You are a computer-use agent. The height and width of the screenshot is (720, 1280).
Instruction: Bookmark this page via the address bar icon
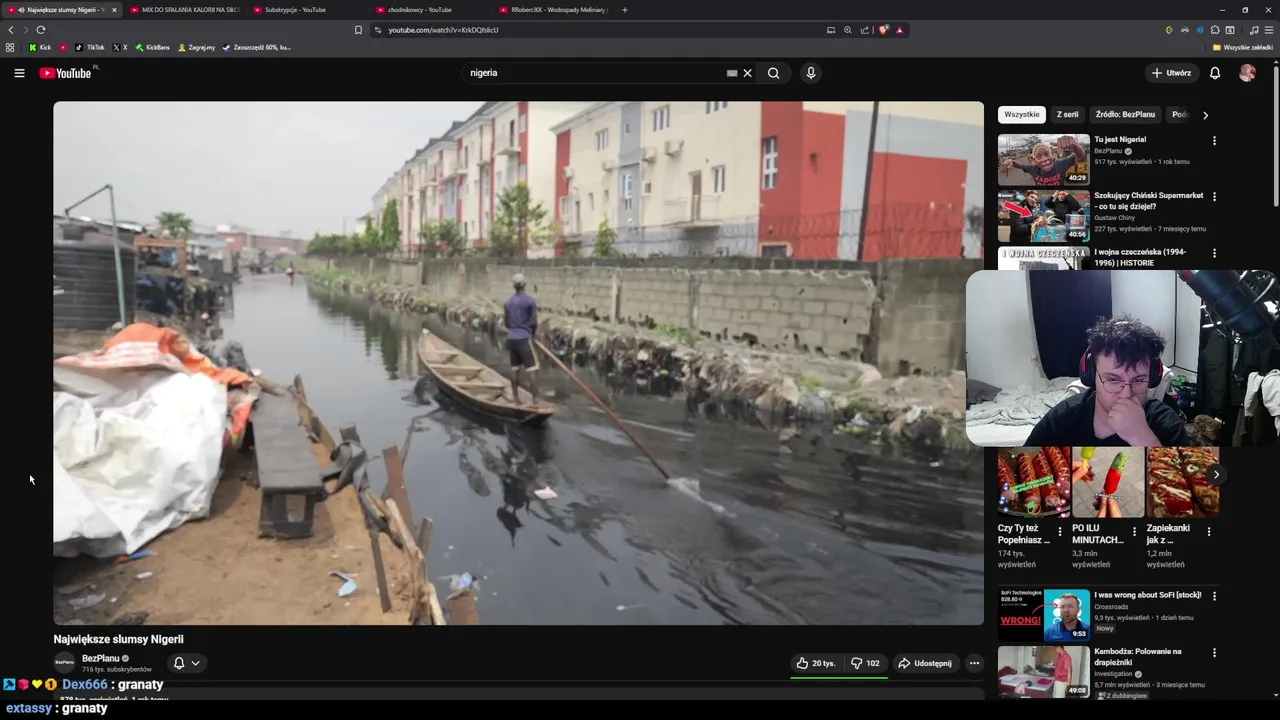pos(358,30)
